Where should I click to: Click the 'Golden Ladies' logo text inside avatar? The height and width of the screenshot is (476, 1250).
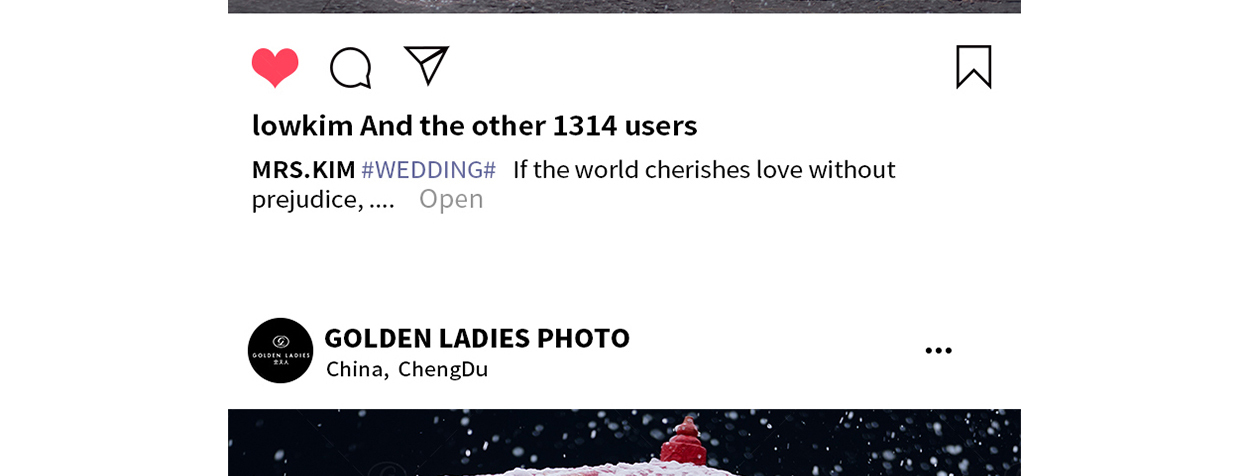click(280, 355)
